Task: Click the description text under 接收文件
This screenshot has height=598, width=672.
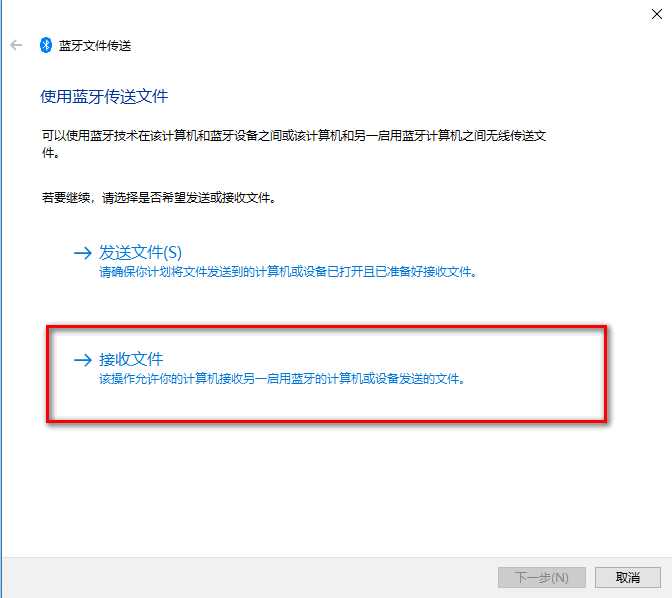Action: (x=282, y=379)
